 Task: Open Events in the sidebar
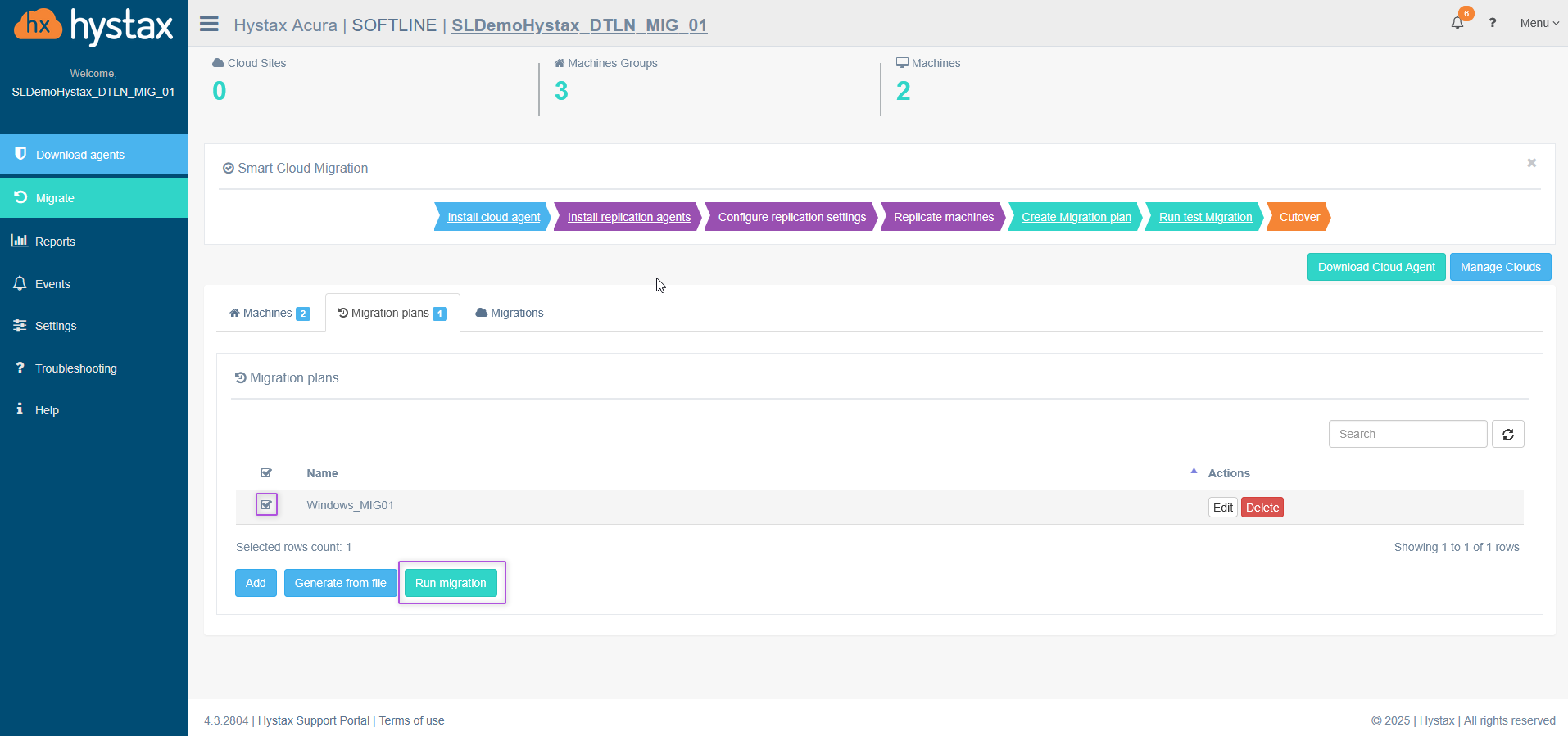point(52,284)
